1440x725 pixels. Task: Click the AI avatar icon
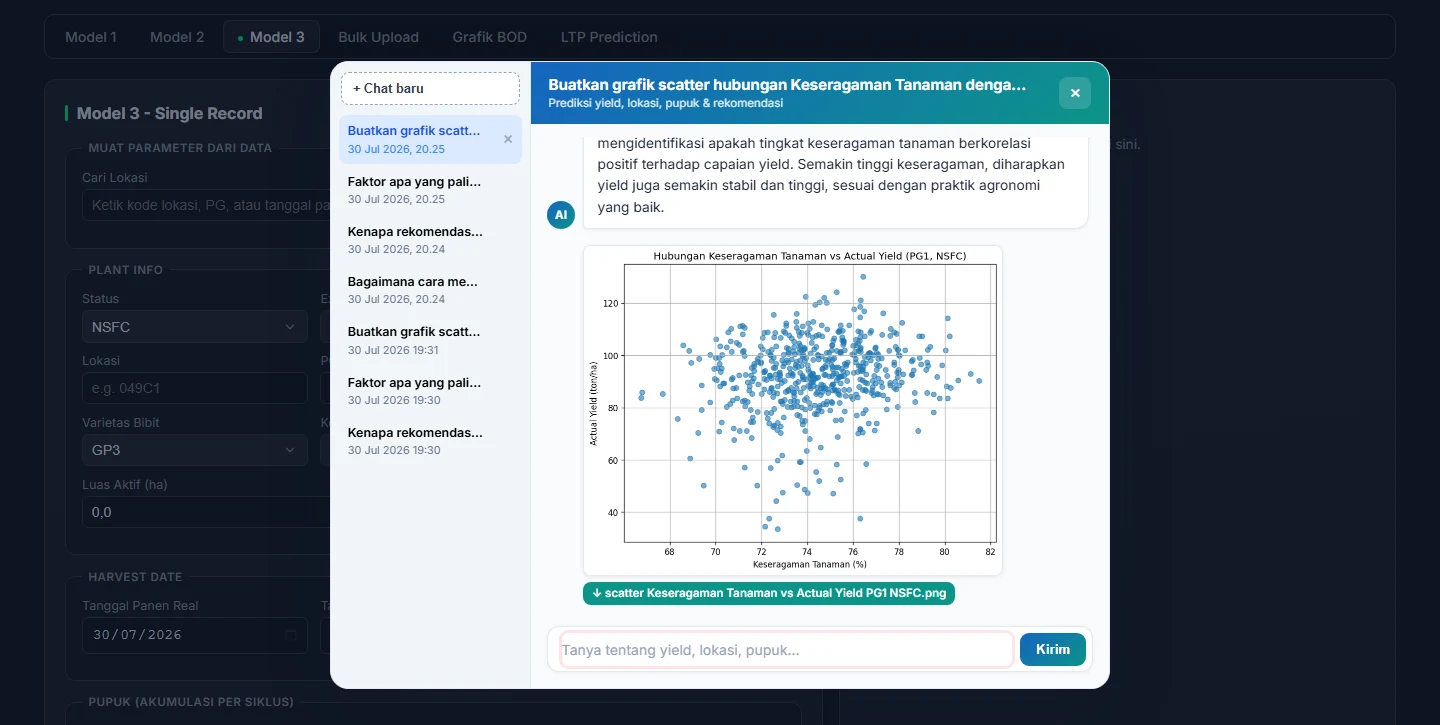pyautogui.click(x=561, y=215)
